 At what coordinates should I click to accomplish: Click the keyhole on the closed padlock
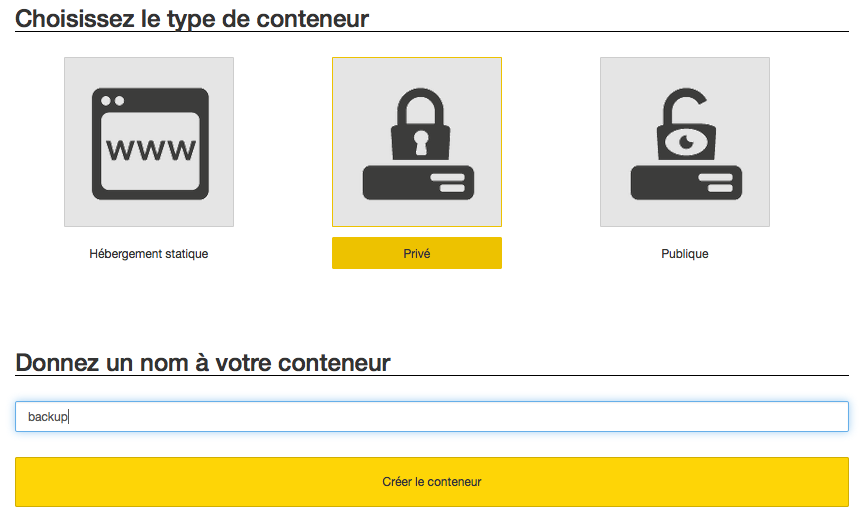click(421, 142)
